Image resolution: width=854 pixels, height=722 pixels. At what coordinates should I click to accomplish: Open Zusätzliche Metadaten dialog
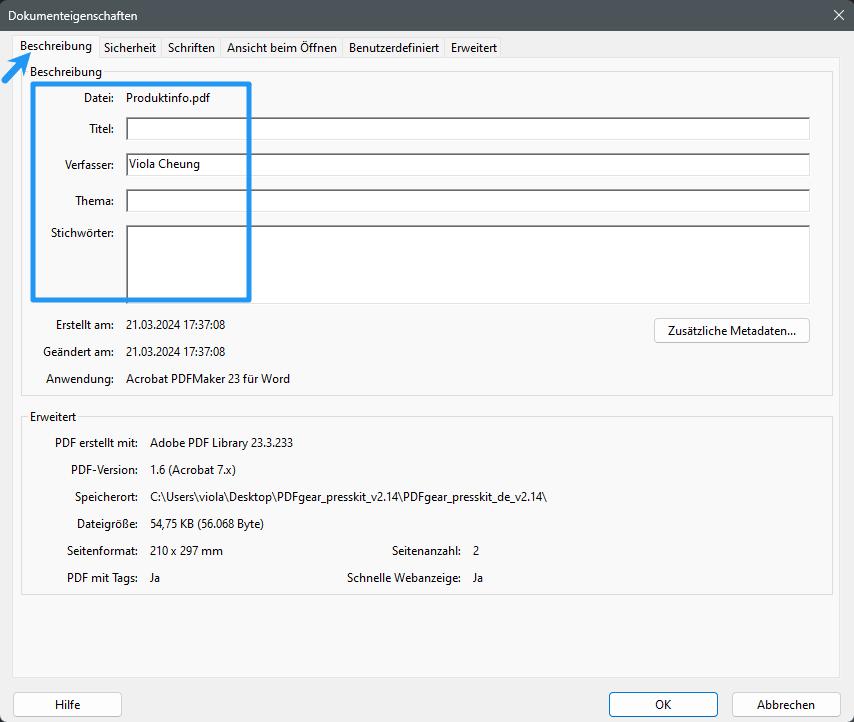point(731,331)
